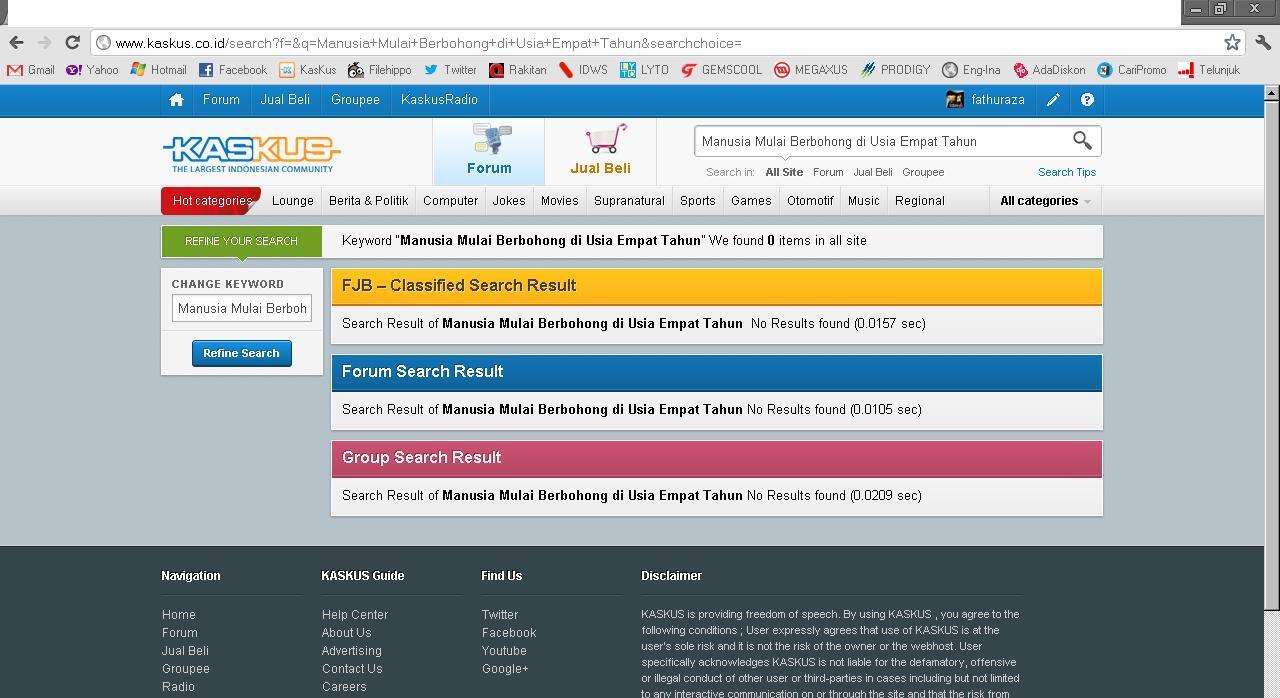Go to Kaskus home via house icon
Screen dimensions: 1280x698
(176, 100)
